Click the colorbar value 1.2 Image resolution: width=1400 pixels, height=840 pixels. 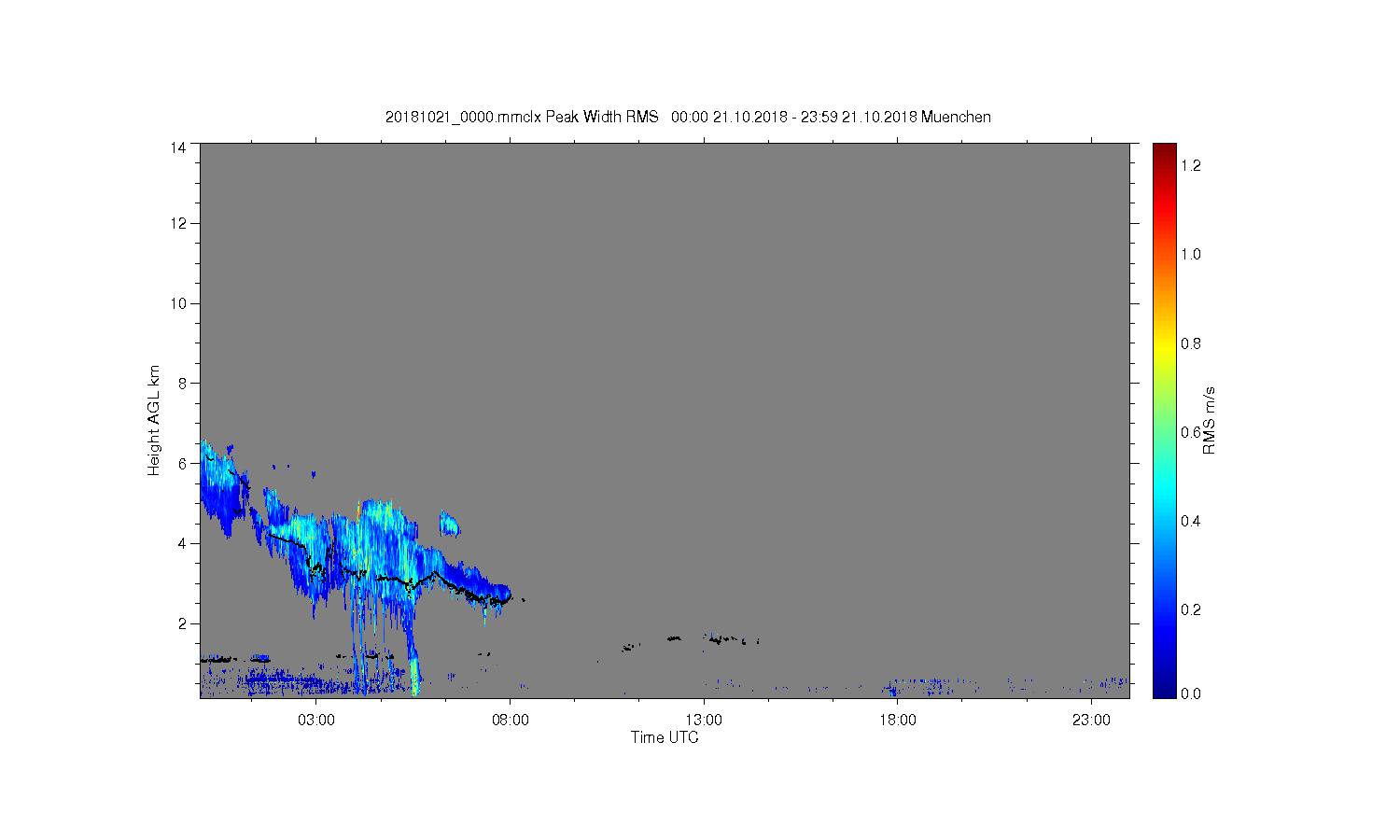click(1190, 165)
